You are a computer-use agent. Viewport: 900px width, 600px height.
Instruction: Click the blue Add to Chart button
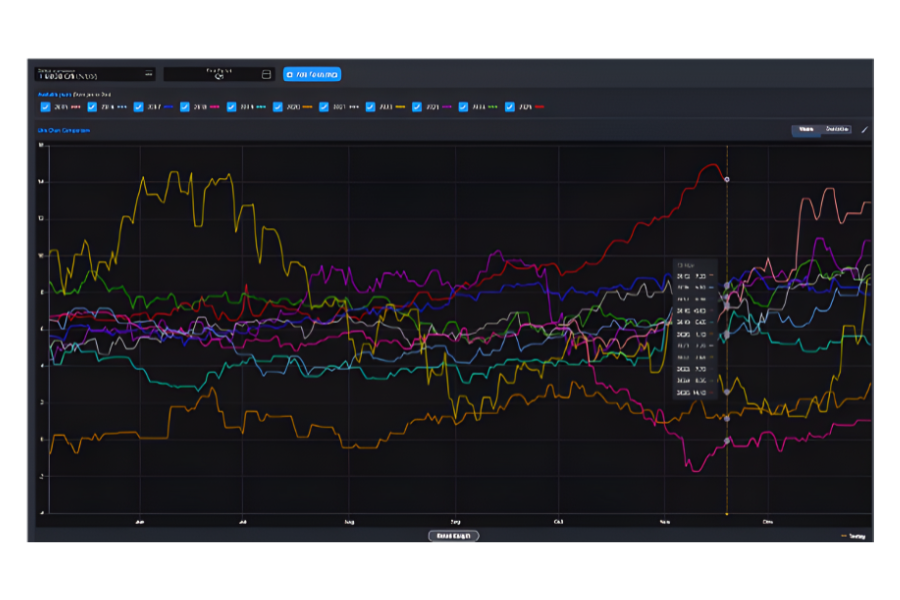[x=310, y=73]
